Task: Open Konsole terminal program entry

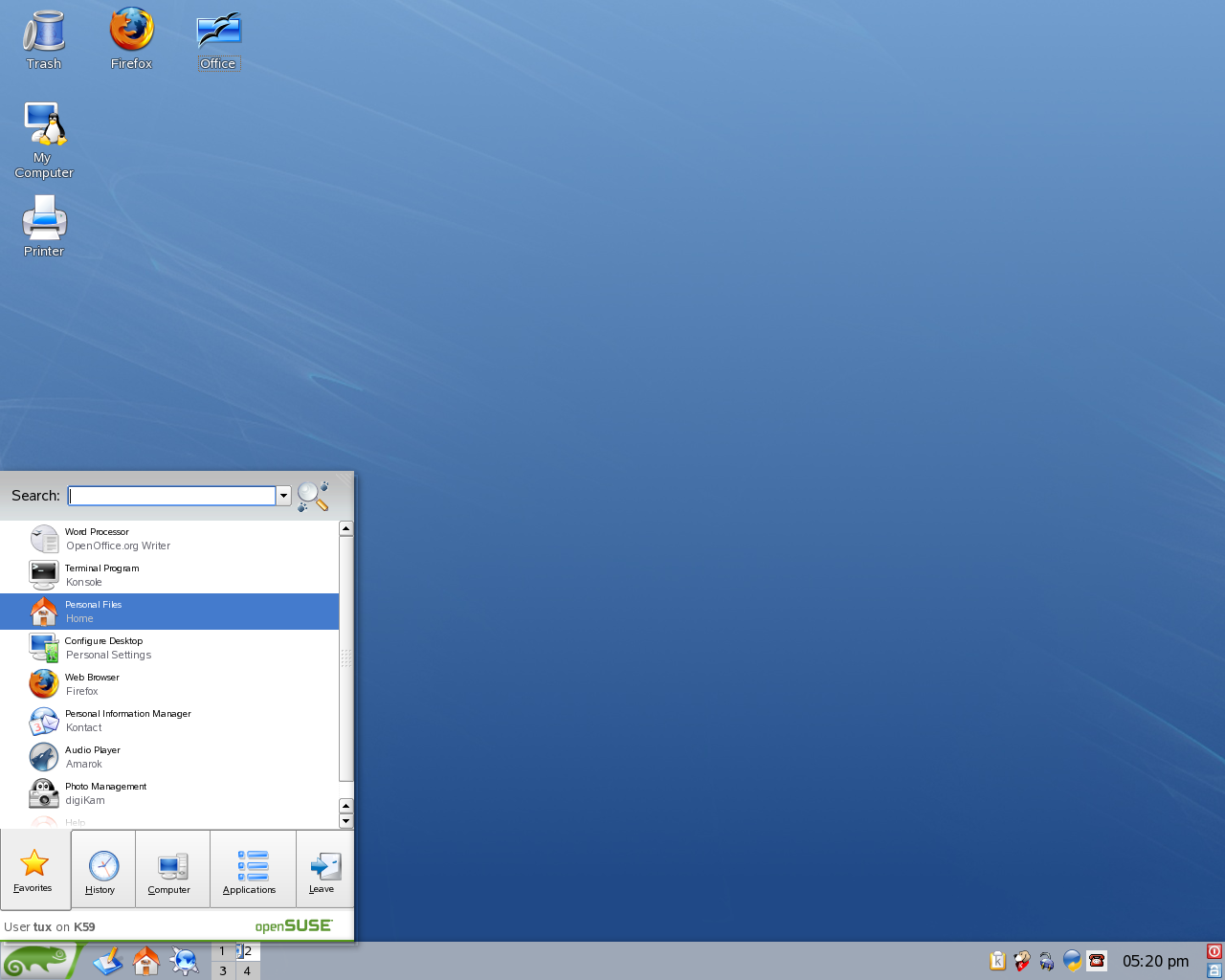Action: pyautogui.click(x=169, y=575)
